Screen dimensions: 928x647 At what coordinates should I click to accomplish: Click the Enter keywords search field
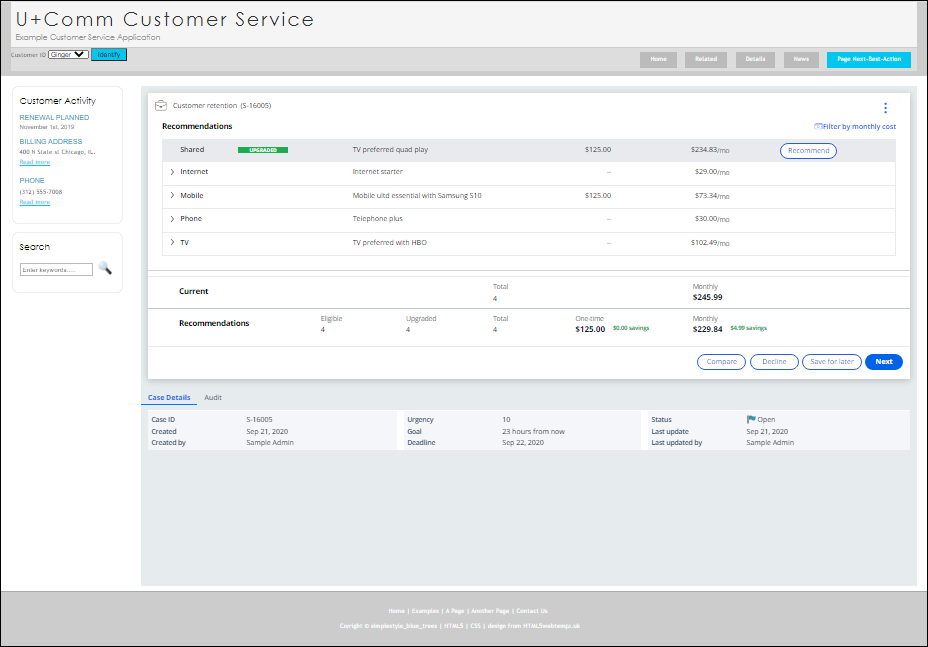tap(55, 268)
